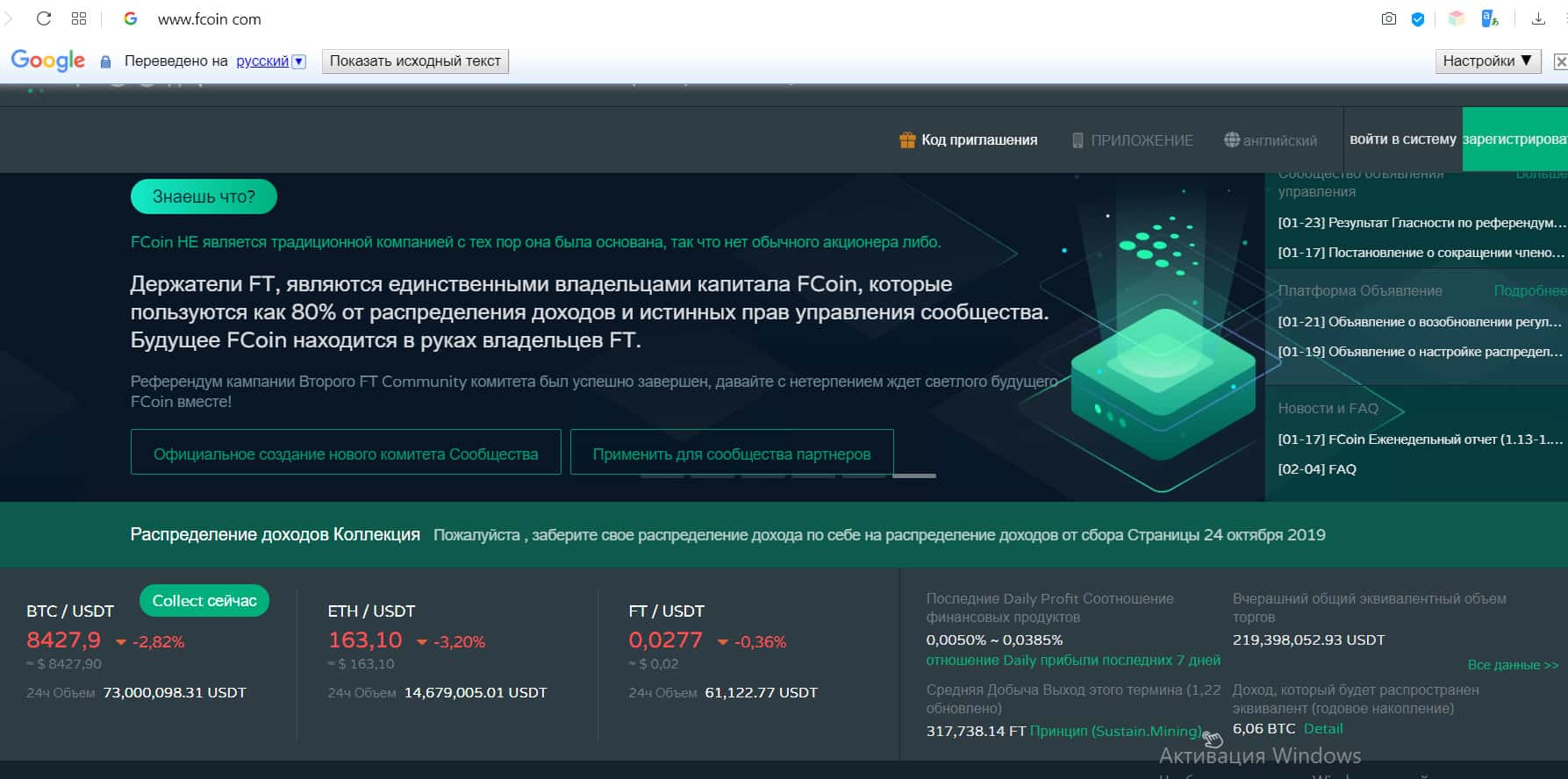Select русский translation language link

pos(262,61)
